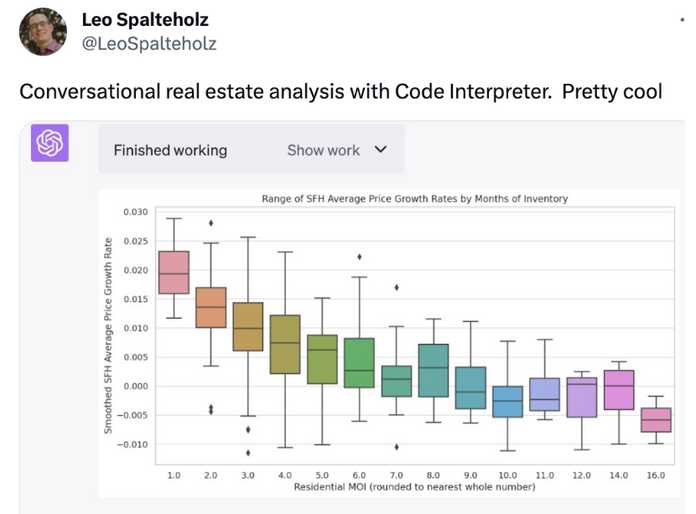Click the tweet text about Code Interpreter

click(341, 91)
